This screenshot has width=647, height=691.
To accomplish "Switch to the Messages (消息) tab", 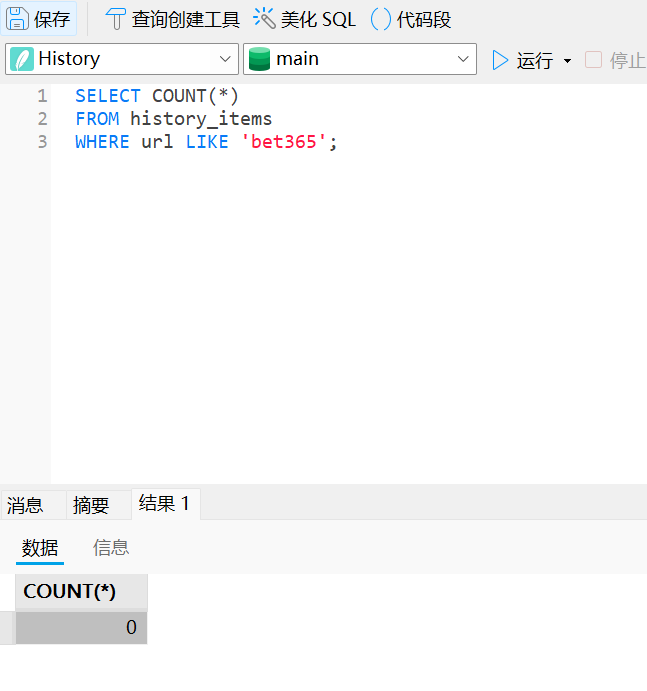I will click(x=33, y=505).
